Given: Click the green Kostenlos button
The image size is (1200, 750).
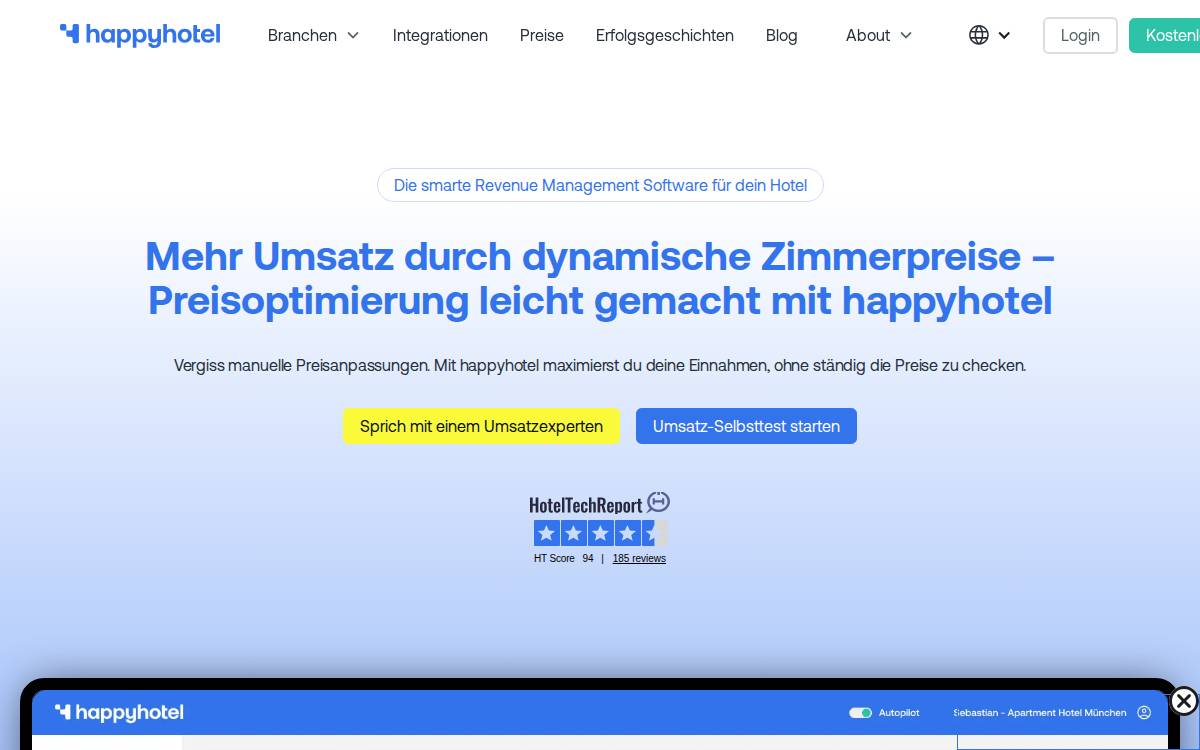Looking at the screenshot, I should point(1165,35).
